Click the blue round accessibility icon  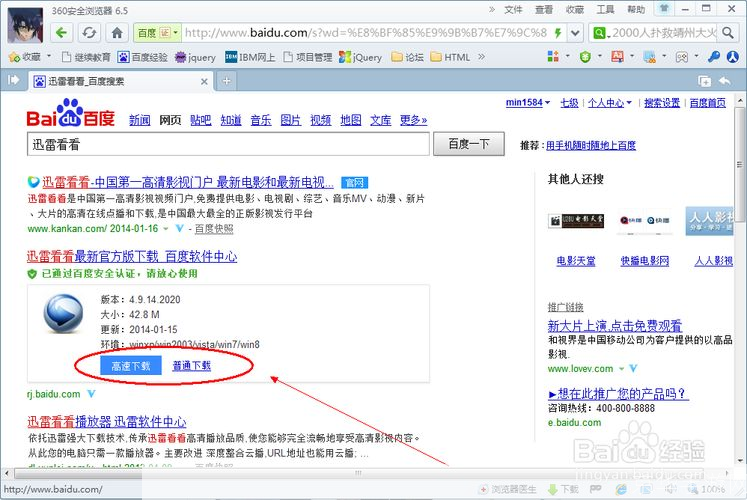click(x=732, y=57)
